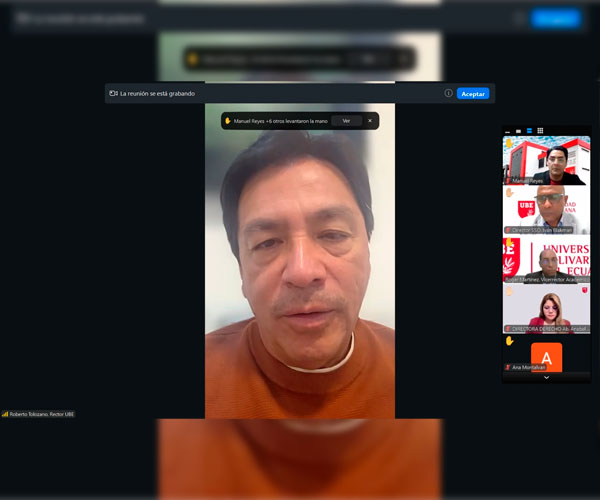The image size is (600, 500).
Task: Click the blurred blue button at top right
Action: pyautogui.click(x=555, y=18)
